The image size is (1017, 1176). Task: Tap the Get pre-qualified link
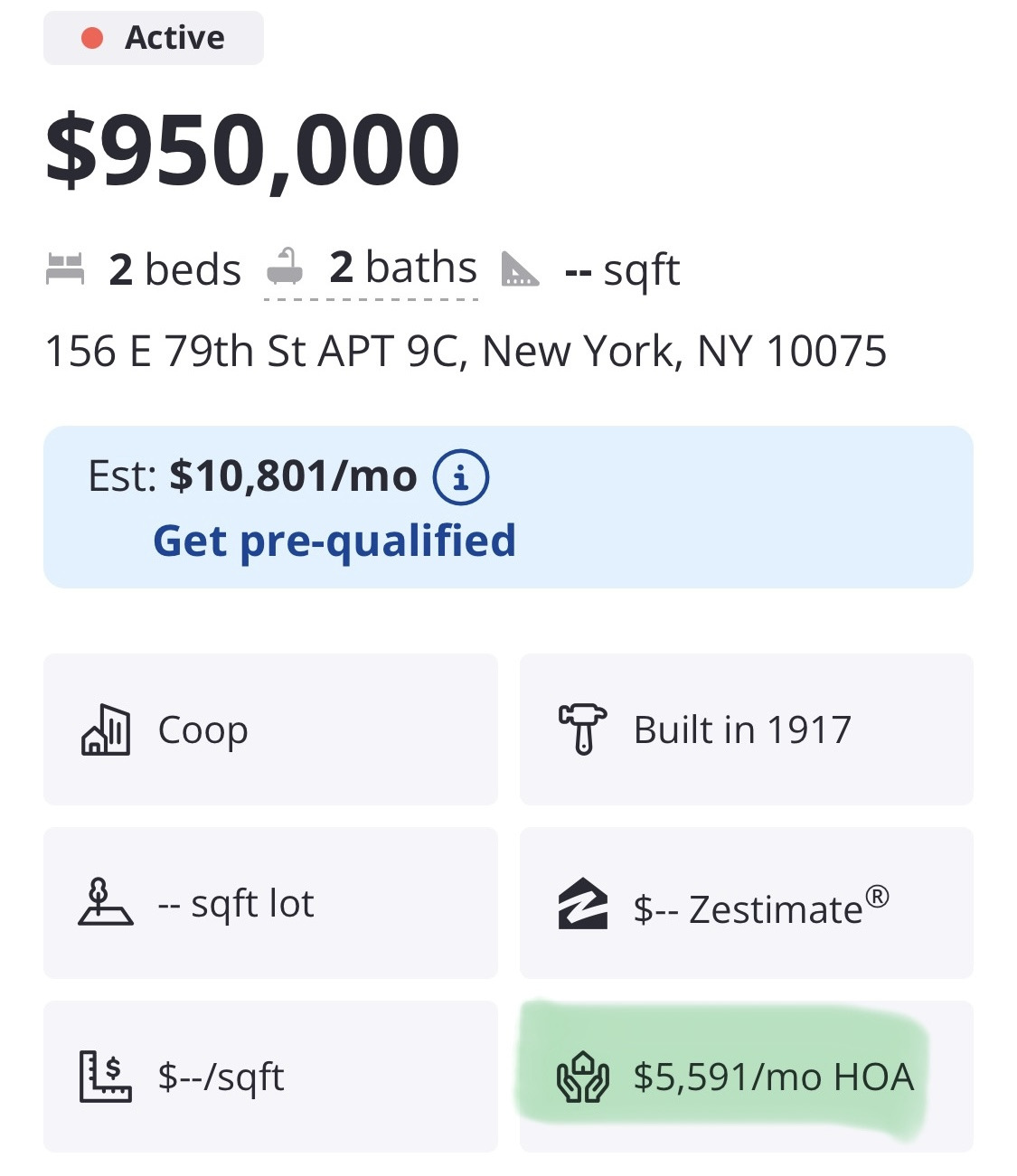(x=334, y=541)
